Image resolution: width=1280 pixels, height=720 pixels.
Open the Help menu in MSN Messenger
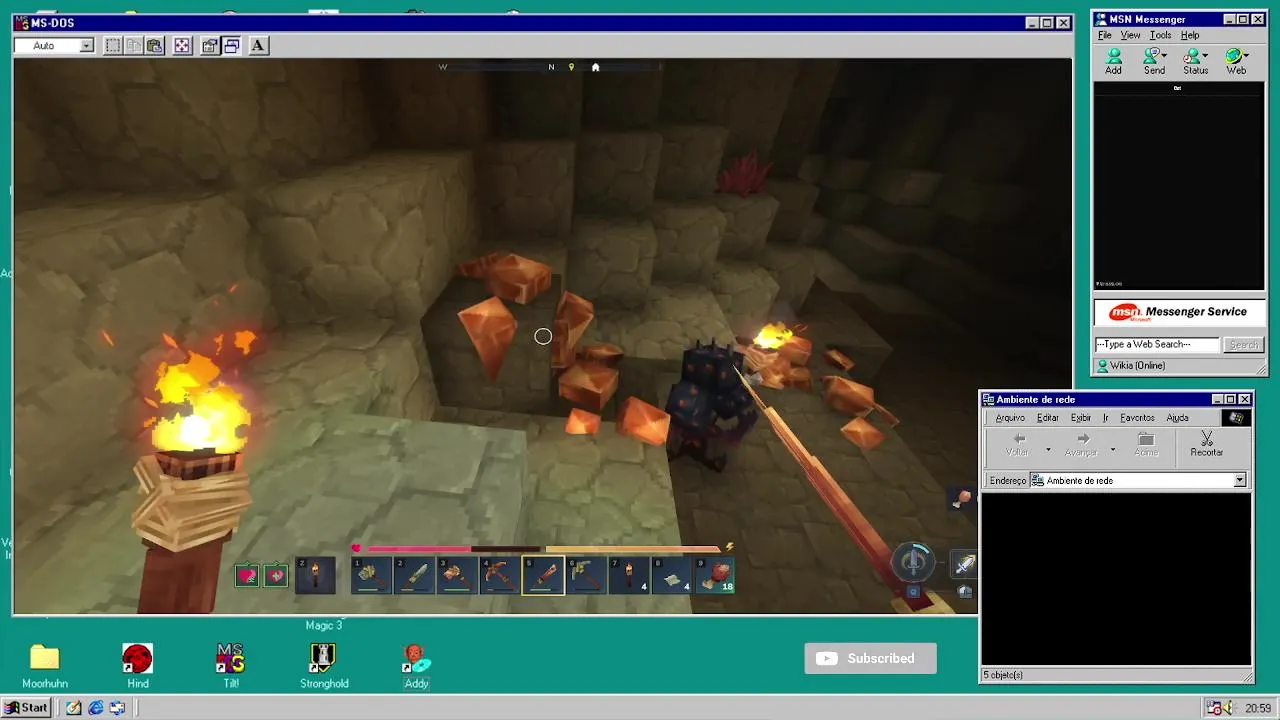click(1190, 35)
